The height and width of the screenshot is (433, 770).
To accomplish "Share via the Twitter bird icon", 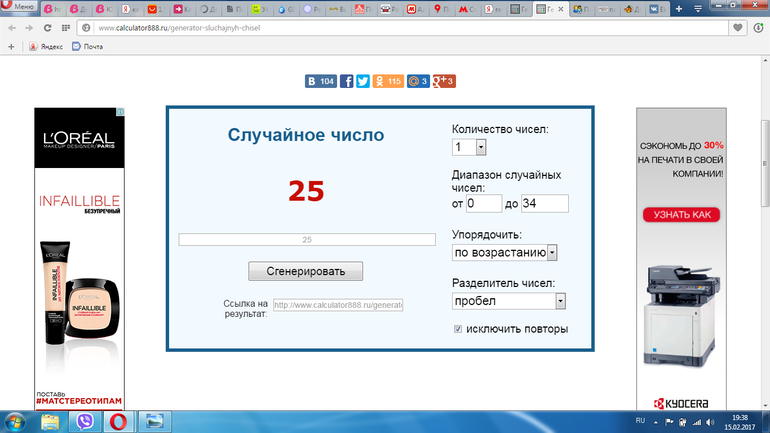I will coord(362,81).
